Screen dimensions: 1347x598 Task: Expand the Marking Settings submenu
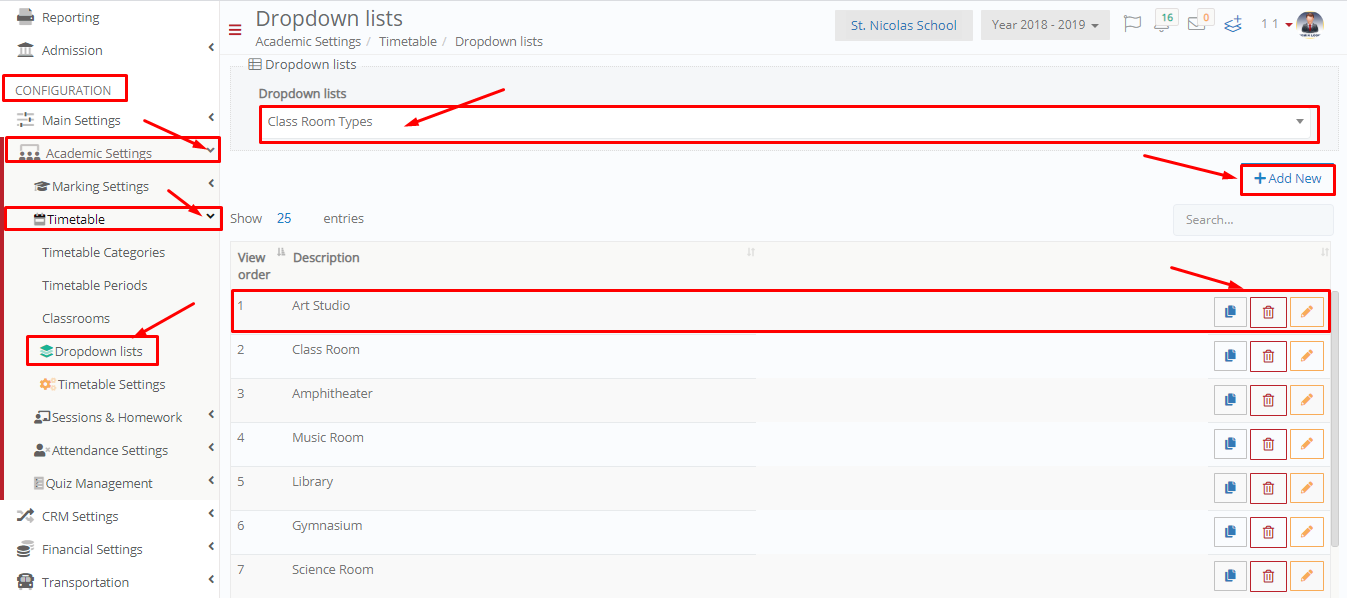pyautogui.click(x=112, y=186)
